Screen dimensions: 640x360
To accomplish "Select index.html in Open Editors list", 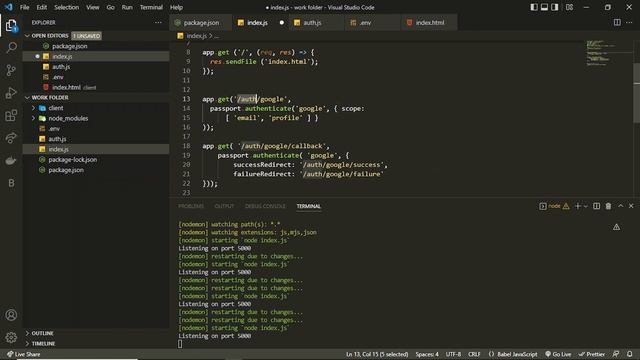I will pos(66,87).
